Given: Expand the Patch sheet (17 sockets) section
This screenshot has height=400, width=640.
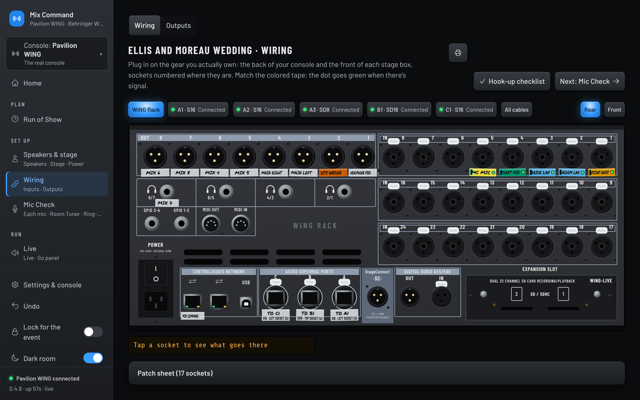Looking at the screenshot, I should [376, 373].
